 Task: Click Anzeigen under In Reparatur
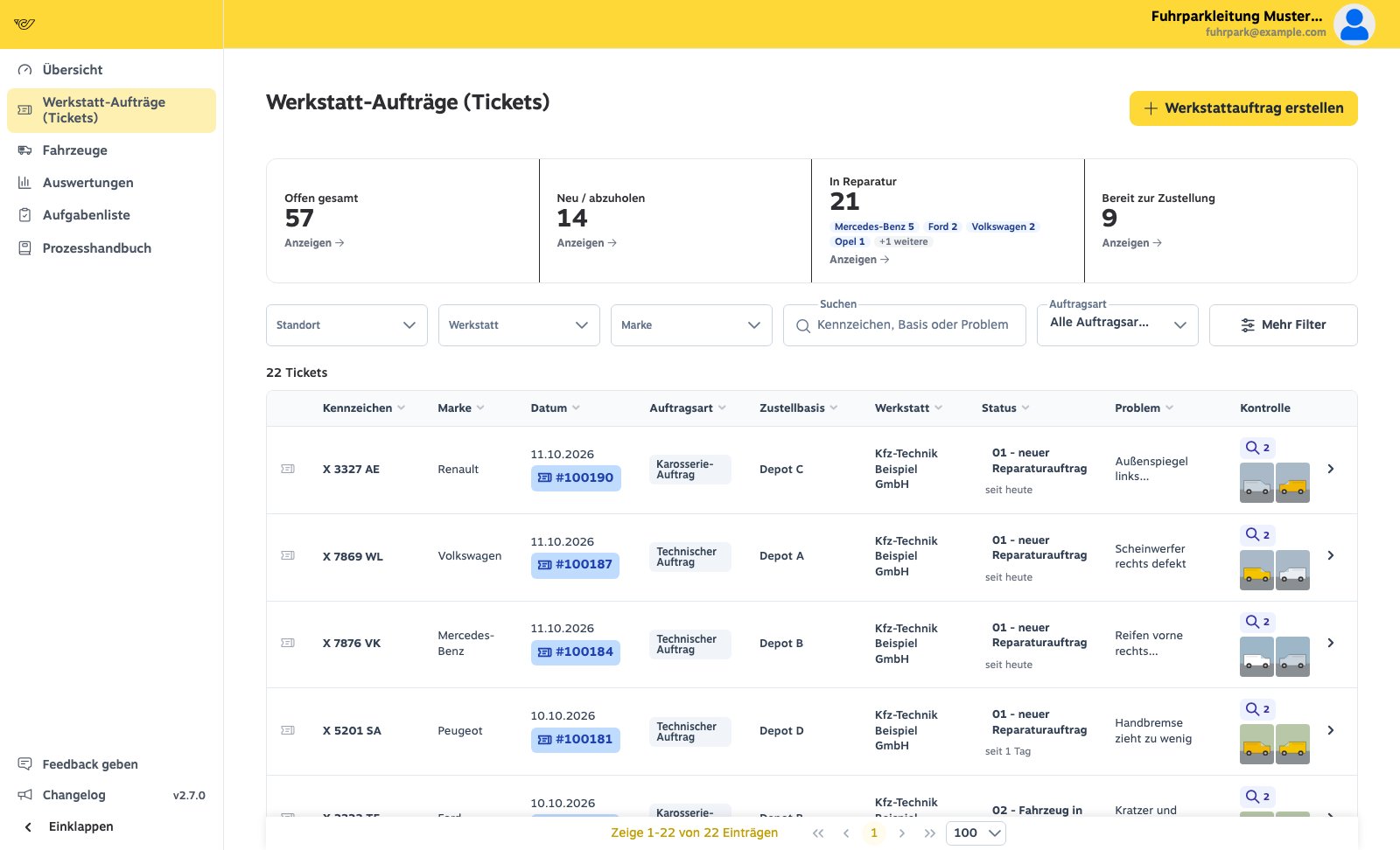pyautogui.click(x=859, y=260)
